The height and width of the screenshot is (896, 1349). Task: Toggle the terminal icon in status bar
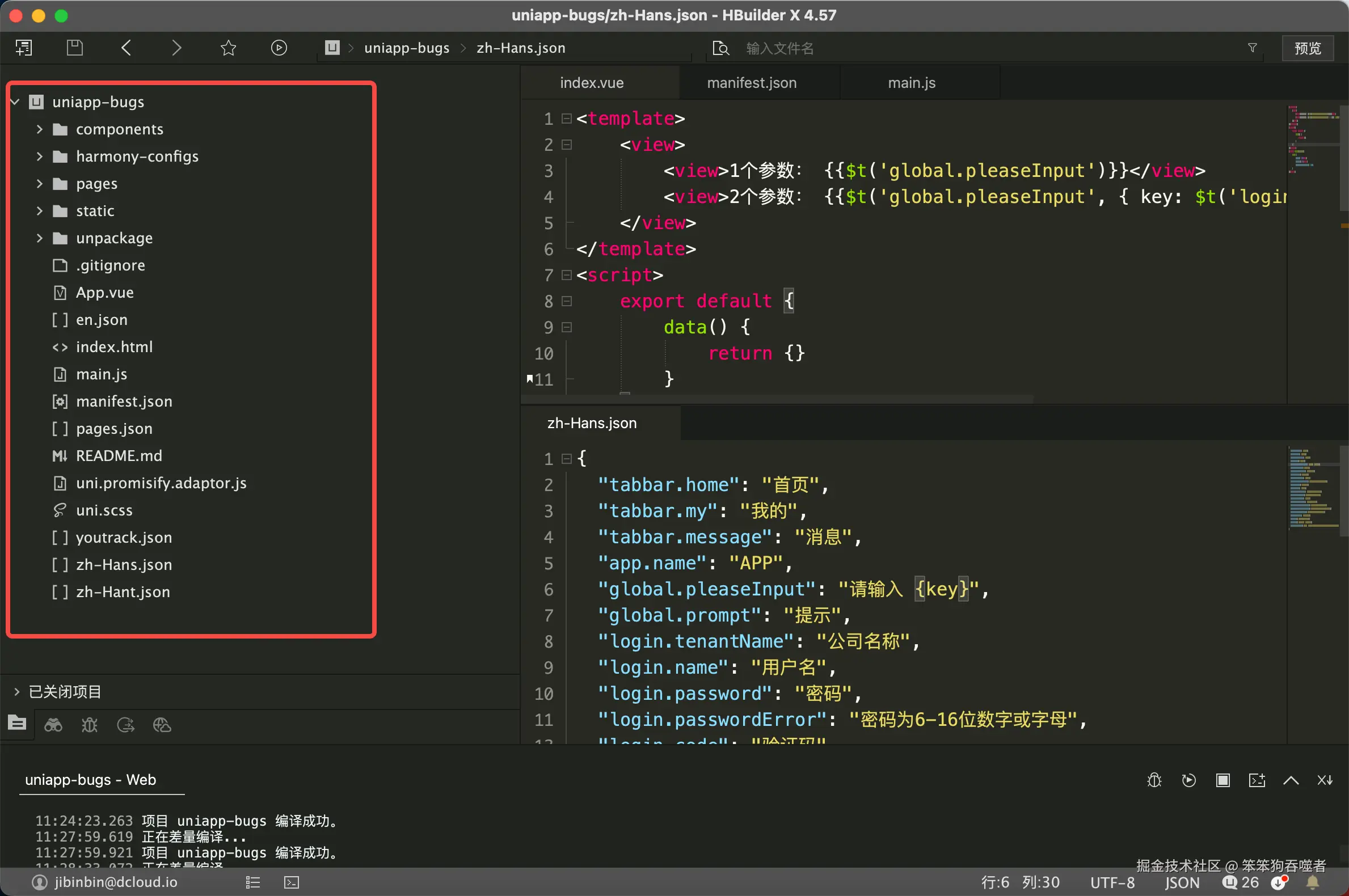[x=292, y=882]
